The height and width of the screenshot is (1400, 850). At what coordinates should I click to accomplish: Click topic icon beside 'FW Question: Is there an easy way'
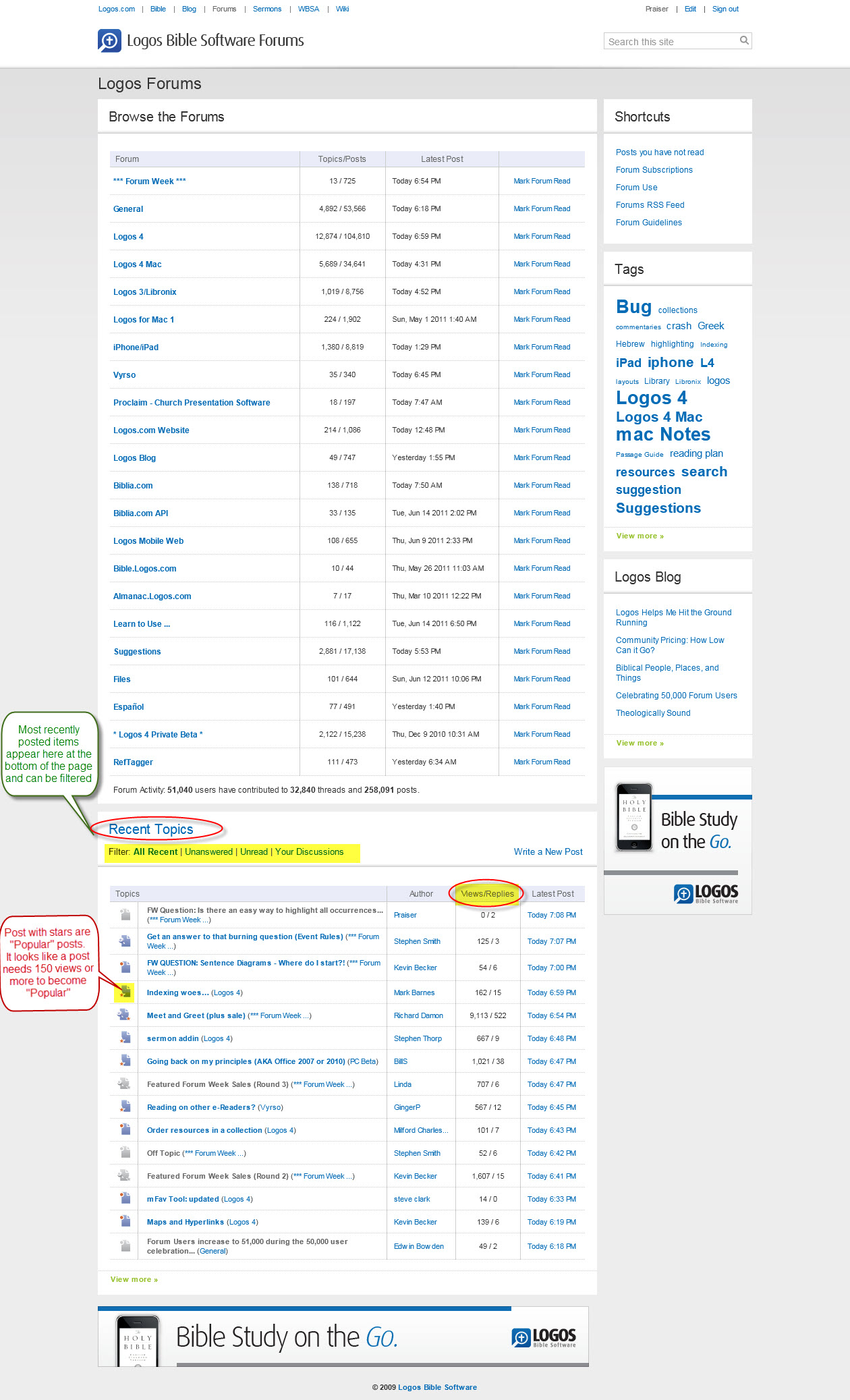(x=125, y=914)
